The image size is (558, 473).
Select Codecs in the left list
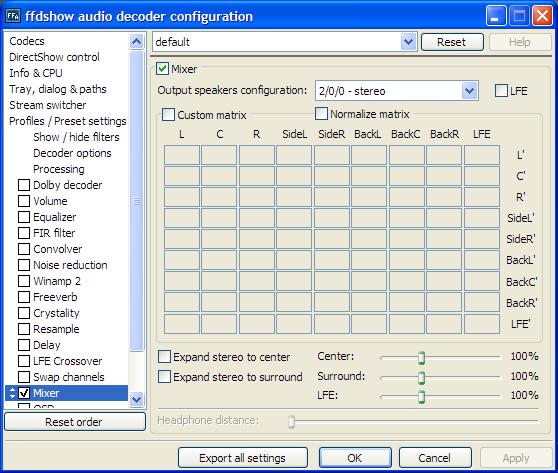27,41
